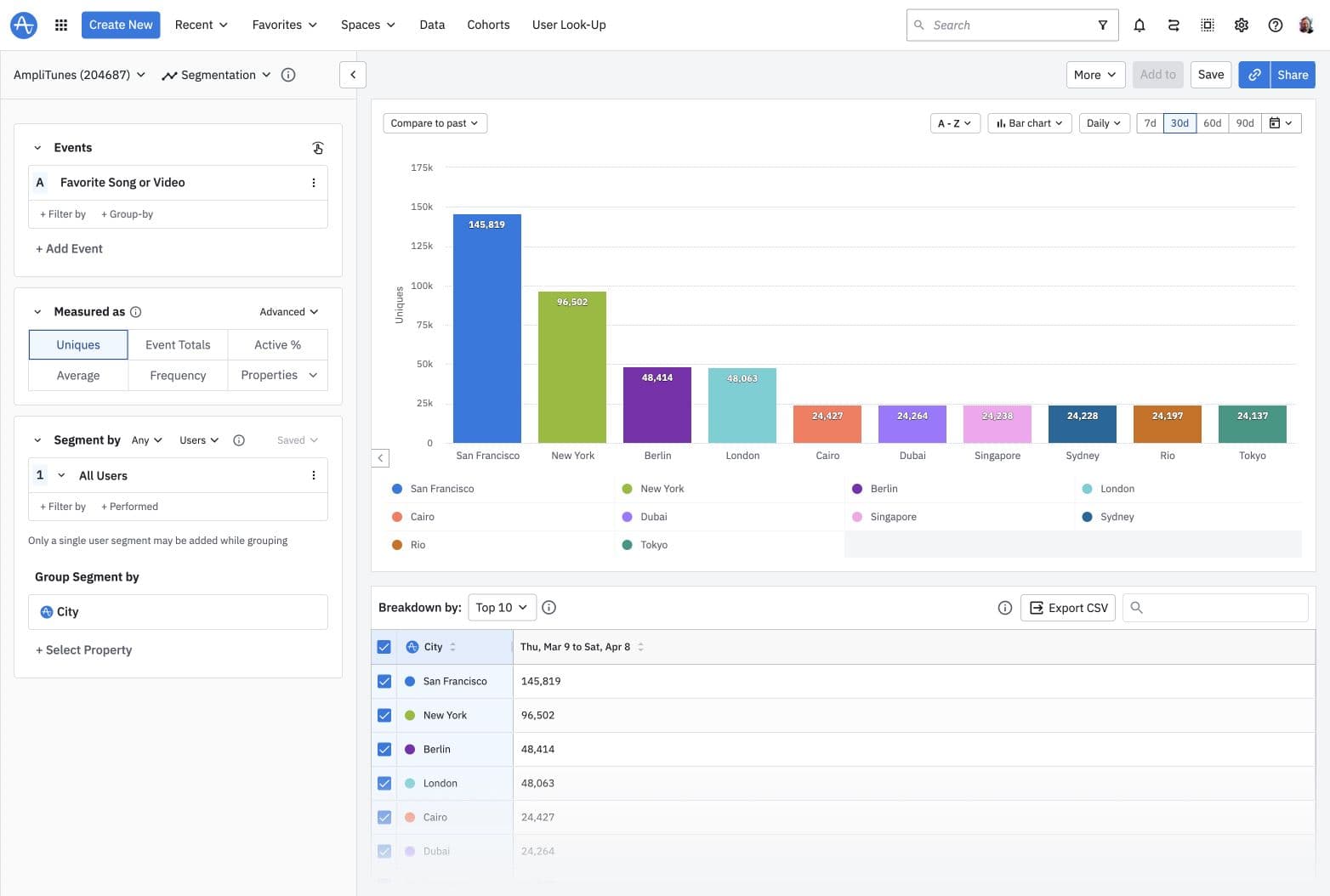
Task: Select the Cohorts menu item
Action: 488,25
